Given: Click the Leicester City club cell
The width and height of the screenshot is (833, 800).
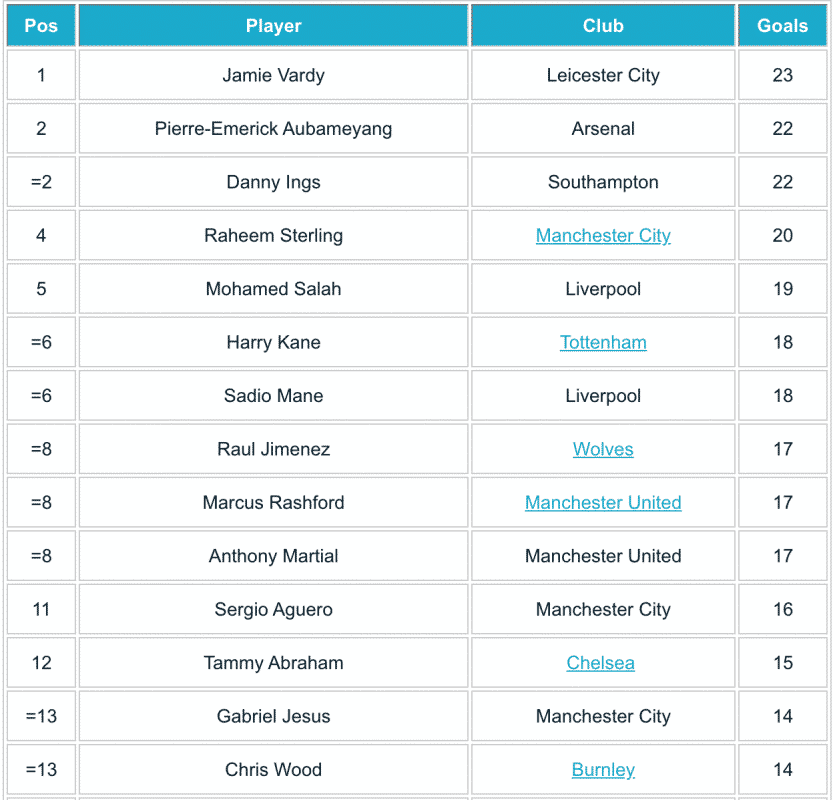Looking at the screenshot, I should tap(603, 76).
